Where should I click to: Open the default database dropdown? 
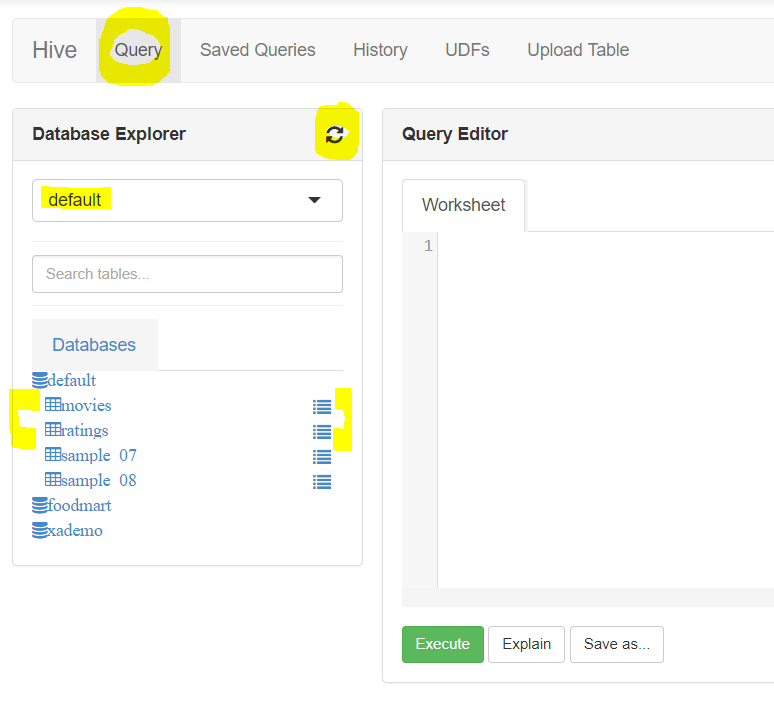click(188, 200)
